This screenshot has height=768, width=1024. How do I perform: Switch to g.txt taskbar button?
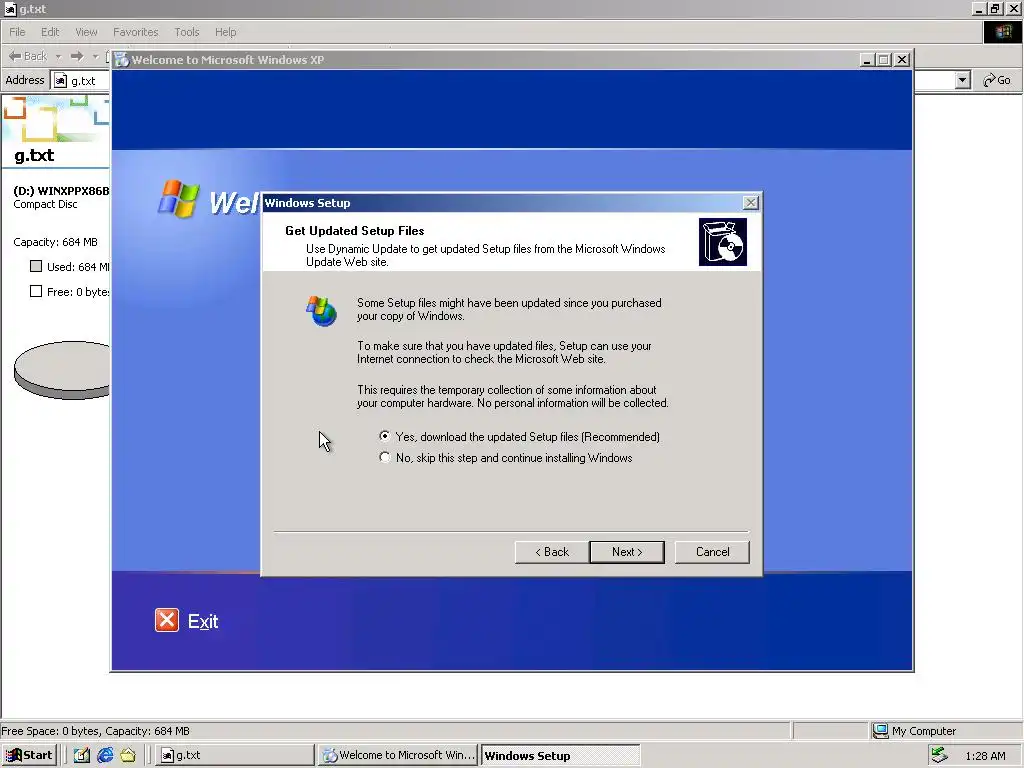point(234,755)
